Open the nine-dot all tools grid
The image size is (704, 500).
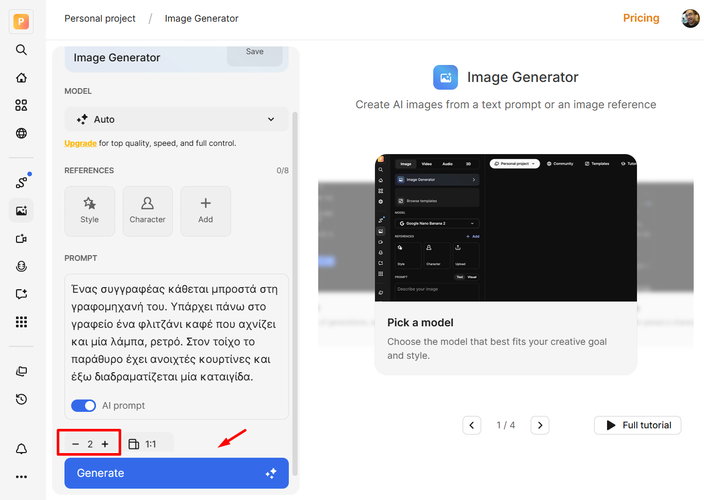tap(21, 322)
